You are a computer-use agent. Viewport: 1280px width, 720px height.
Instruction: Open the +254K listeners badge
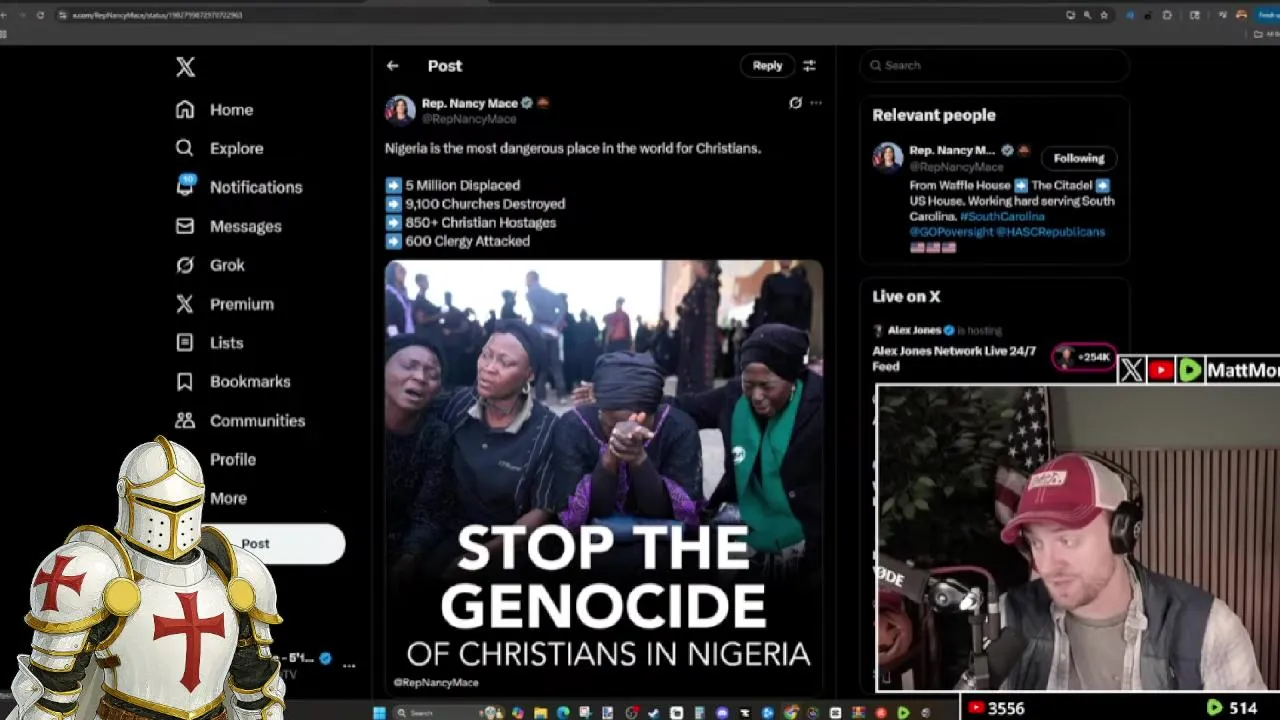coord(1085,357)
